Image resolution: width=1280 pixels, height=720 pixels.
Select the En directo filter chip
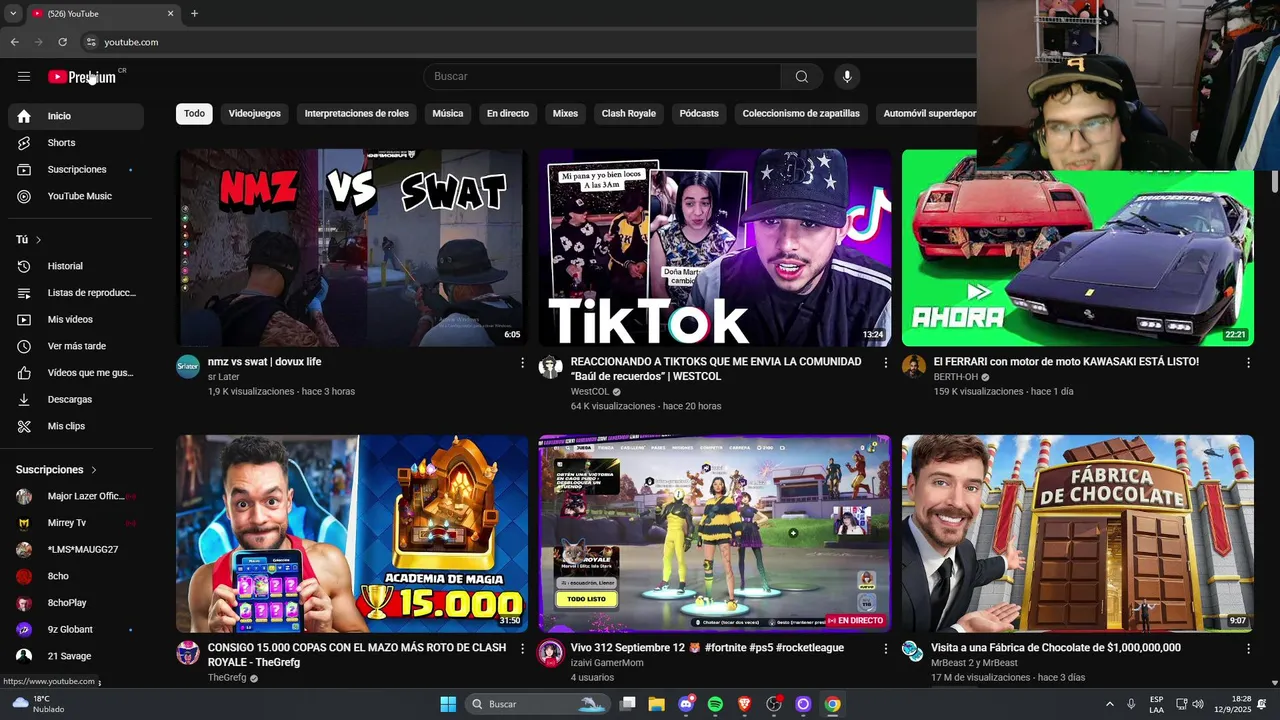click(508, 114)
